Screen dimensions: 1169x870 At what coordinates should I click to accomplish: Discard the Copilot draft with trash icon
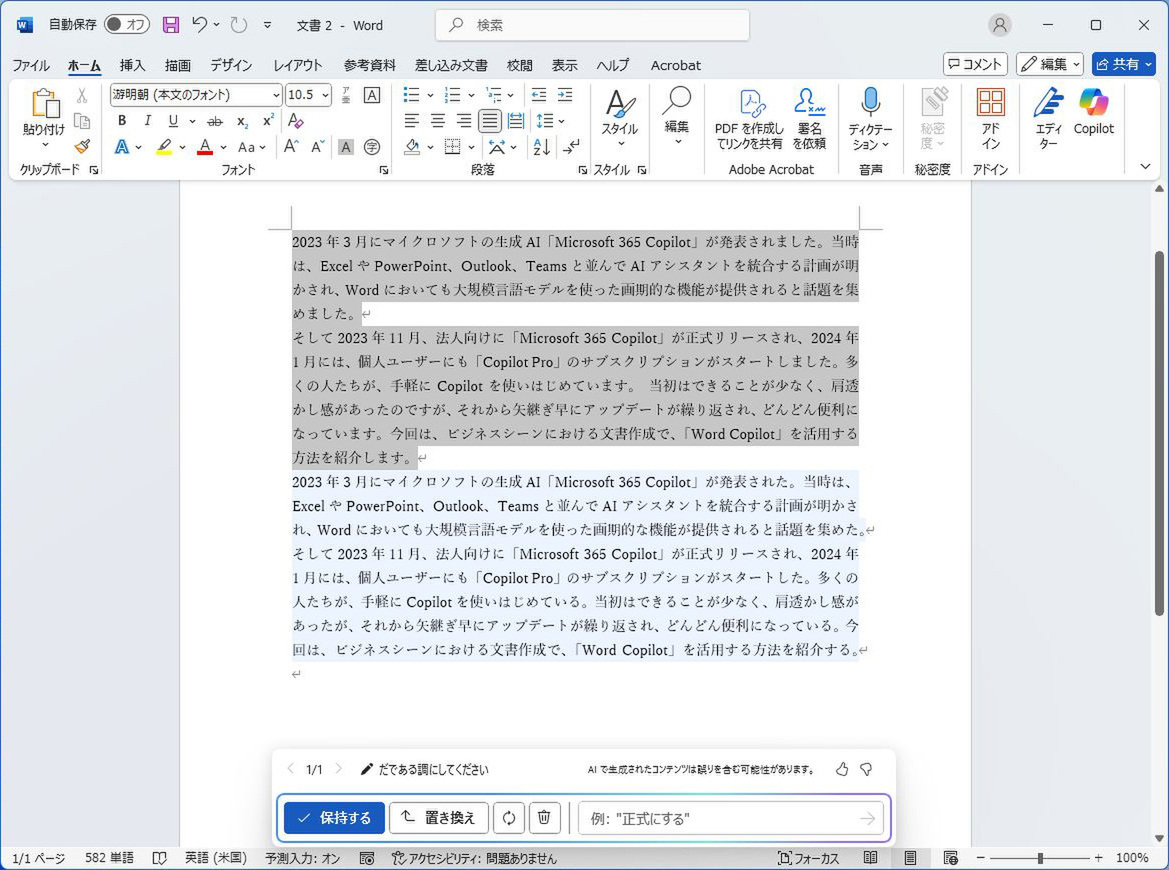[544, 818]
